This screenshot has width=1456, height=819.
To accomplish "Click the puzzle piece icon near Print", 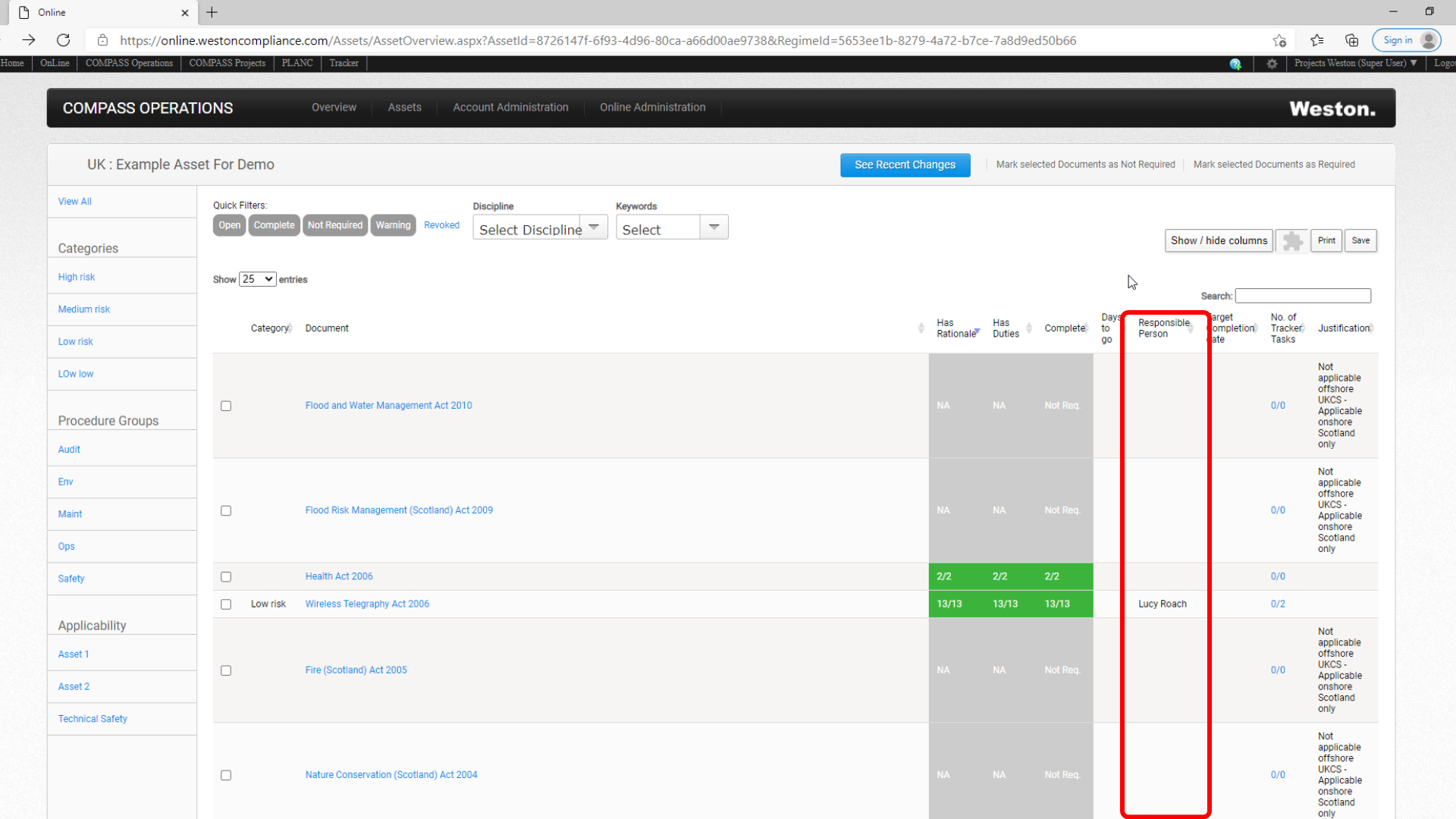I will 1292,241.
